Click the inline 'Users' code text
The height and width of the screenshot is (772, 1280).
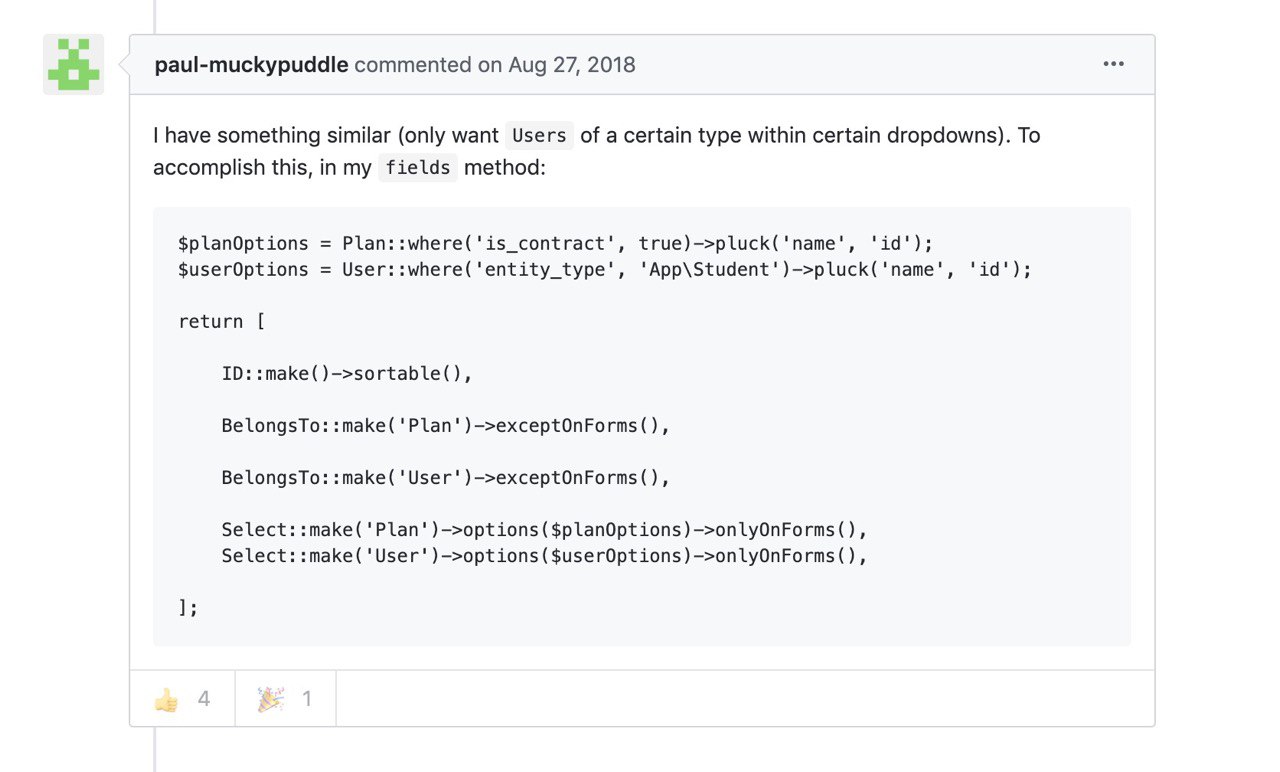pos(539,135)
